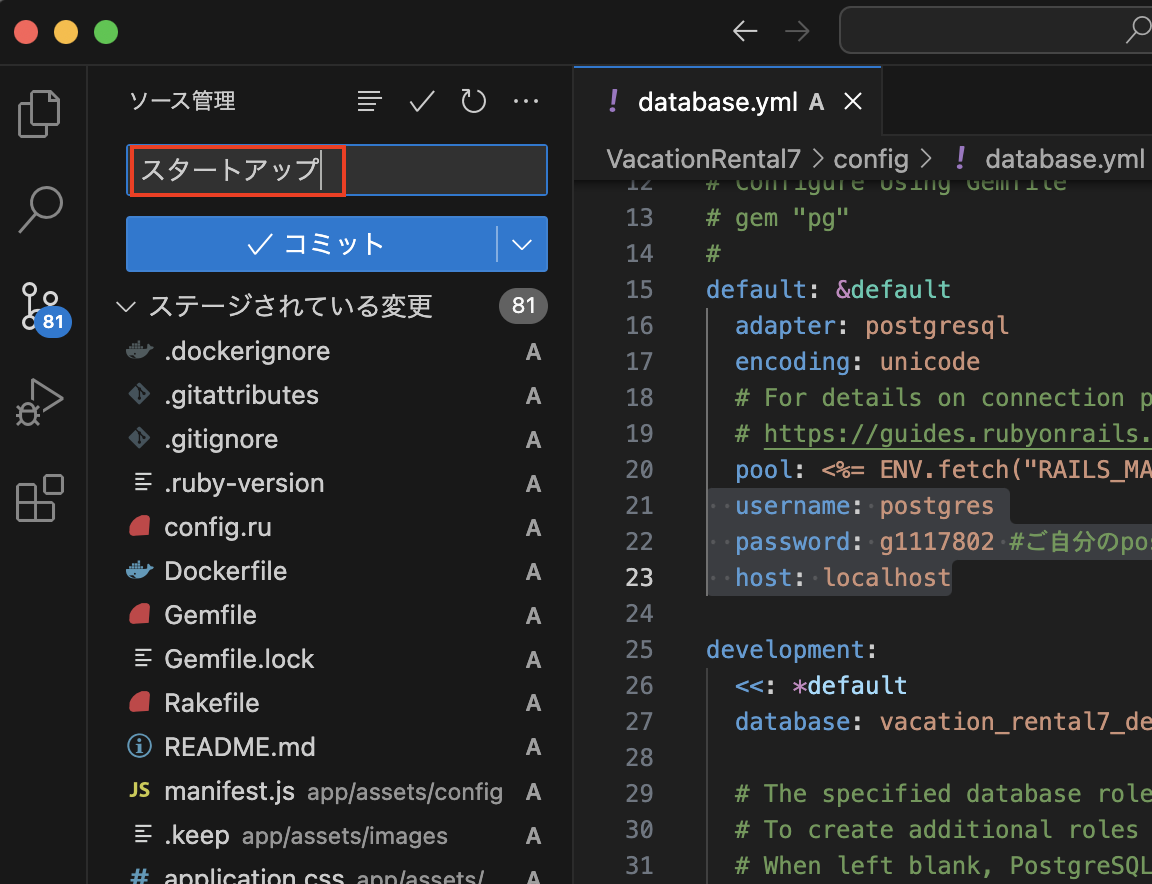Open the source control more actions menu
This screenshot has width=1152, height=884.
526,101
